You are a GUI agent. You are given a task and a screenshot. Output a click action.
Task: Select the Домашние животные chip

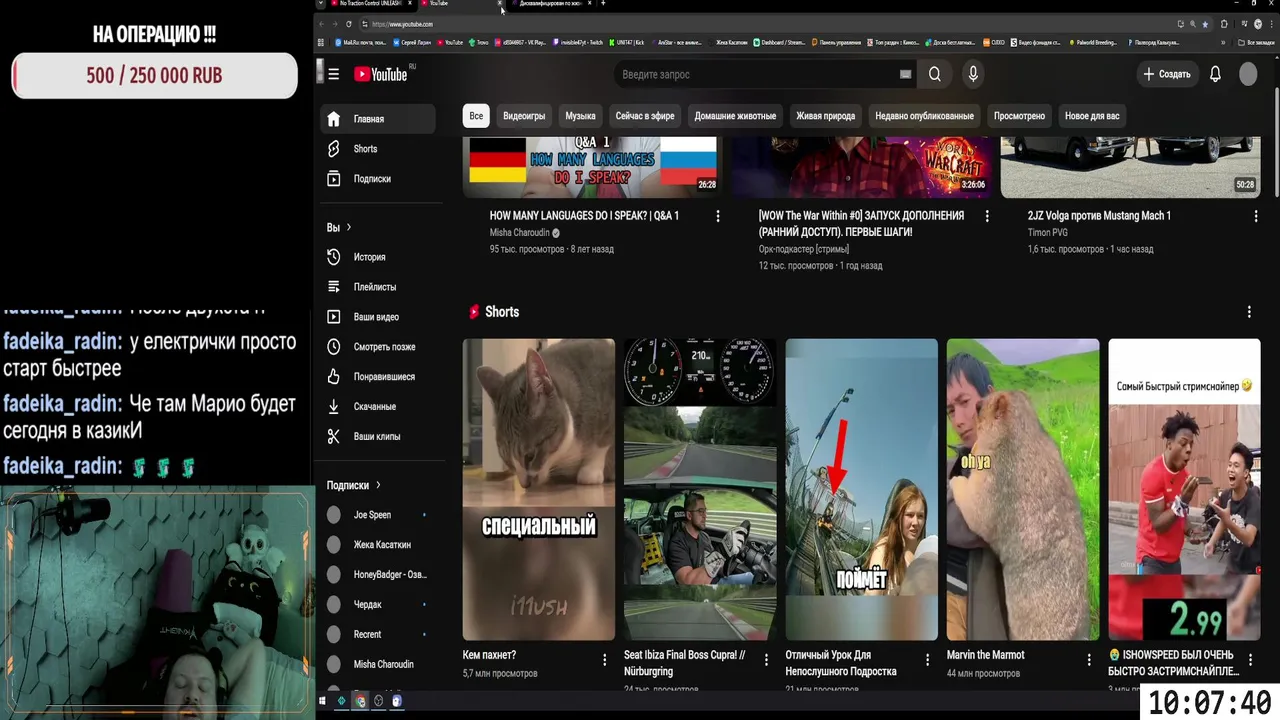(735, 116)
